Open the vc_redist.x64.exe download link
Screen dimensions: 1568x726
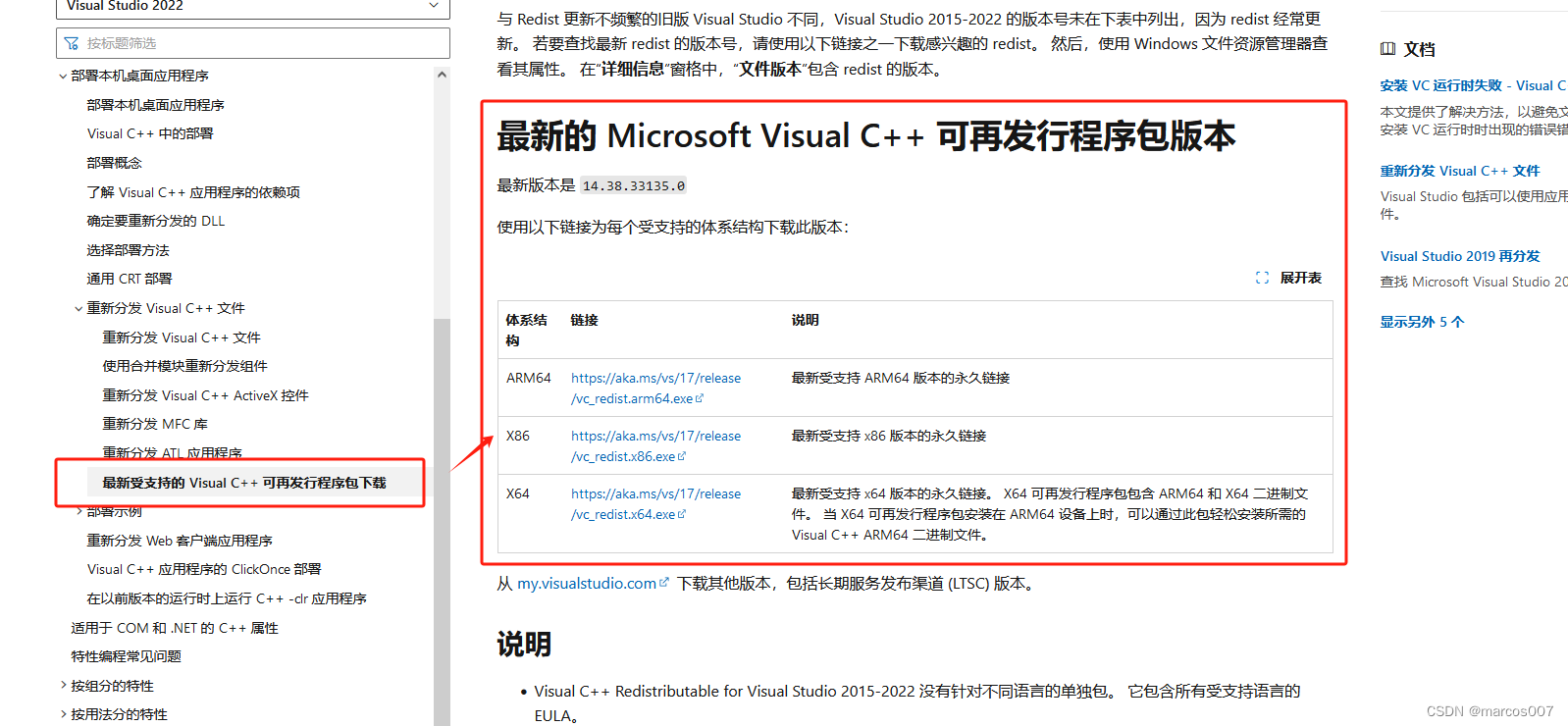[655, 504]
